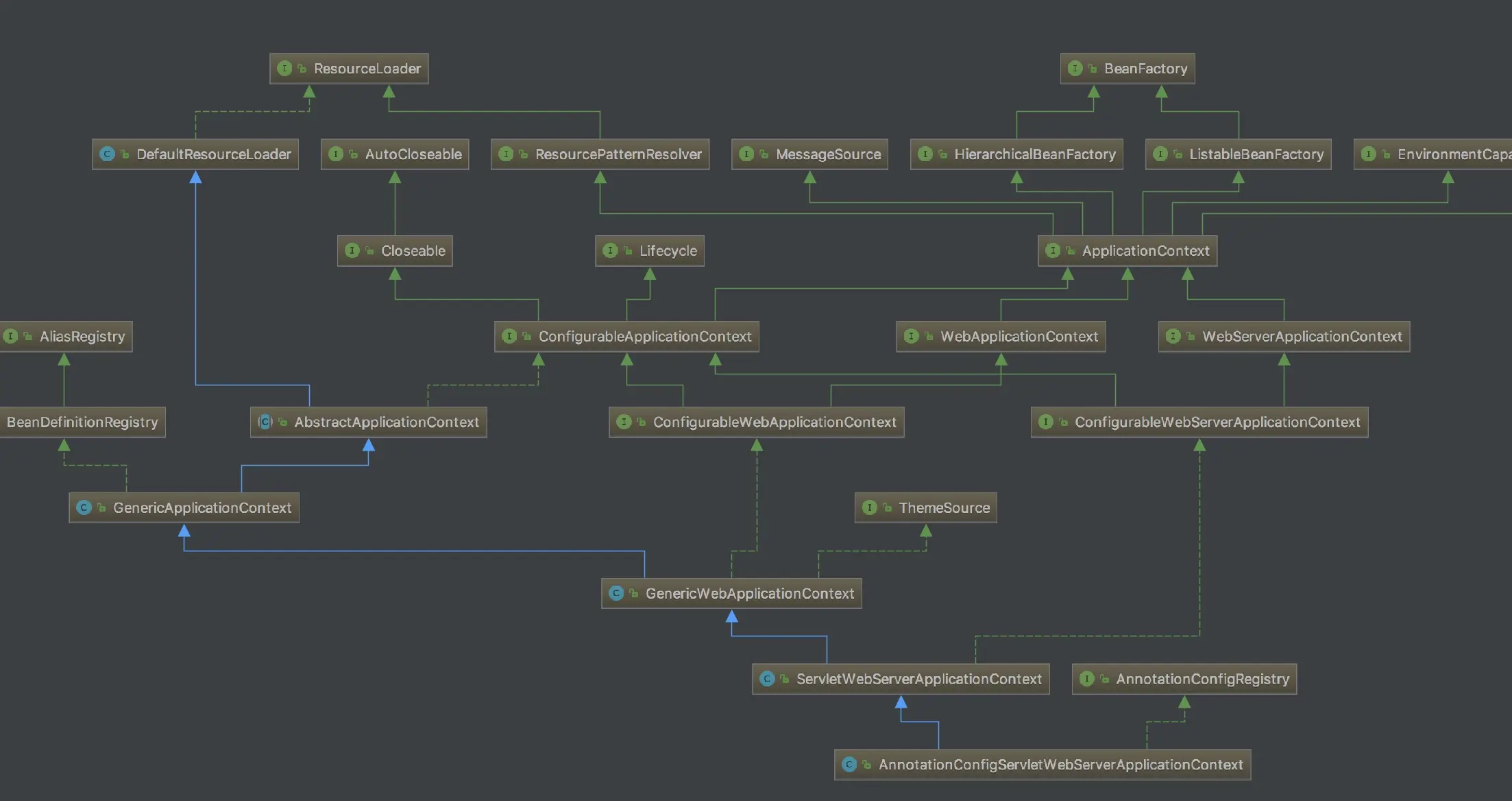The width and height of the screenshot is (1512, 801).
Task: Select the ConfigurableWebServerApplicationContext node
Action: pos(1217,422)
